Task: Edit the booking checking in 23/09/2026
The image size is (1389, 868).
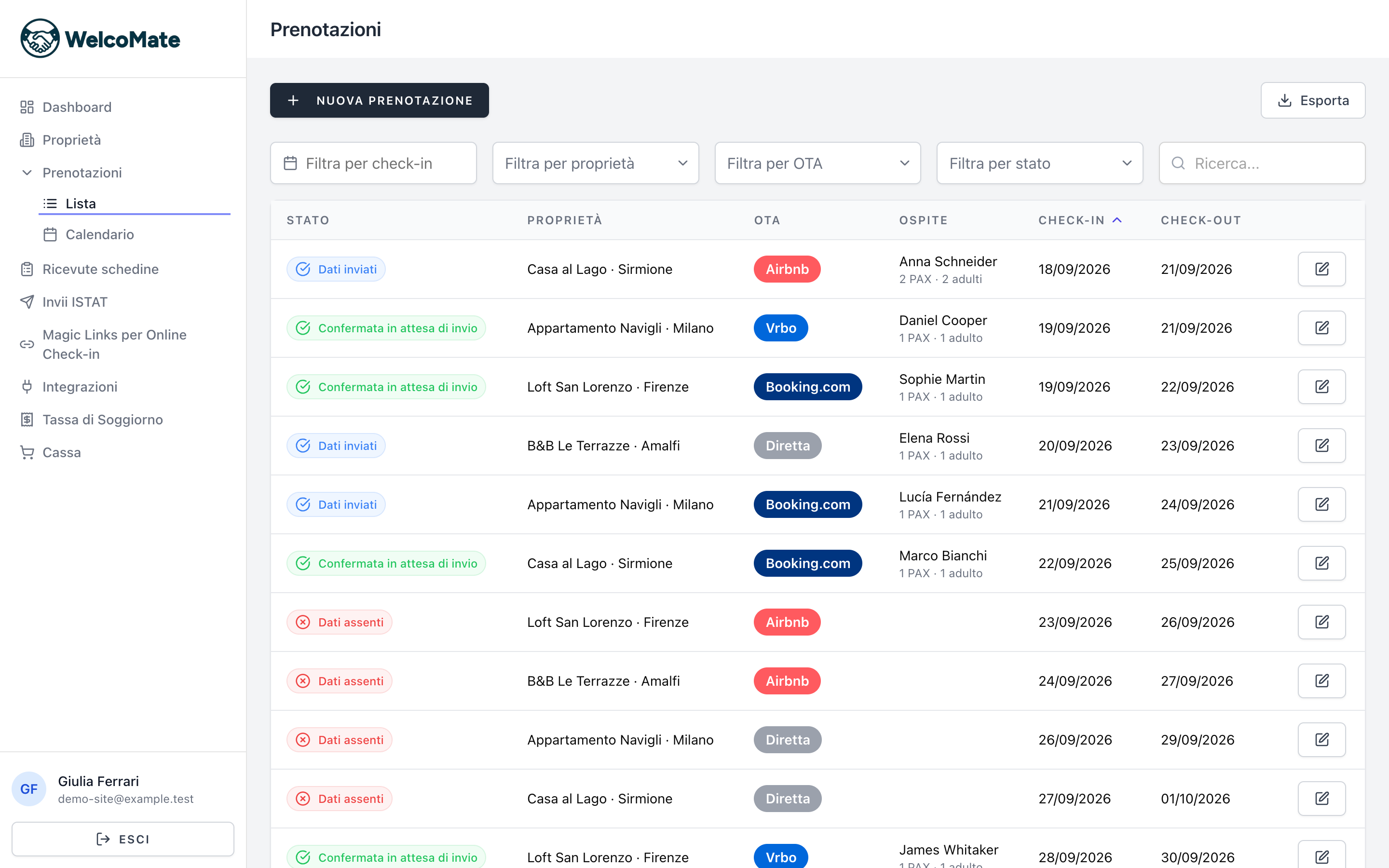Action: tap(1321, 622)
